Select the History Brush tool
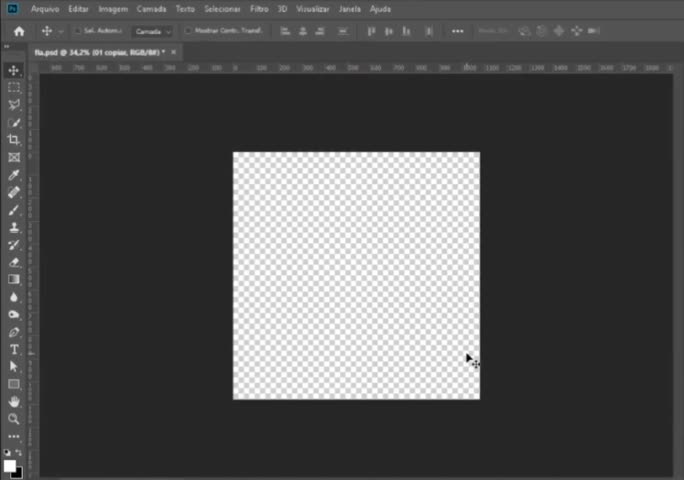Screen dimensions: 684x480 point(14,245)
